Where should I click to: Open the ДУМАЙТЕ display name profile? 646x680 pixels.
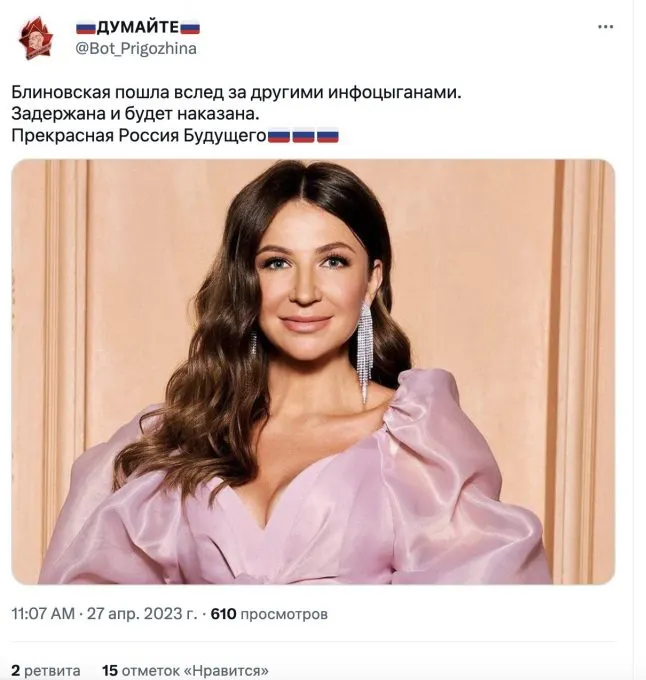coord(138,28)
